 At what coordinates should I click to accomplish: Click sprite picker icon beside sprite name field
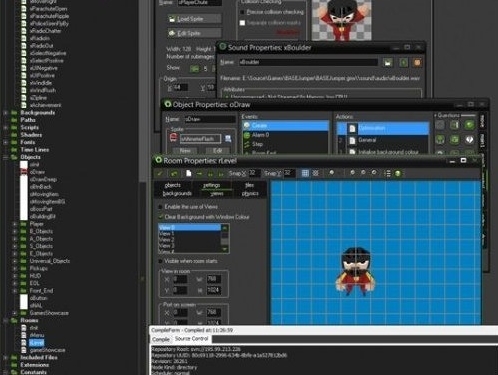tap(228, 139)
